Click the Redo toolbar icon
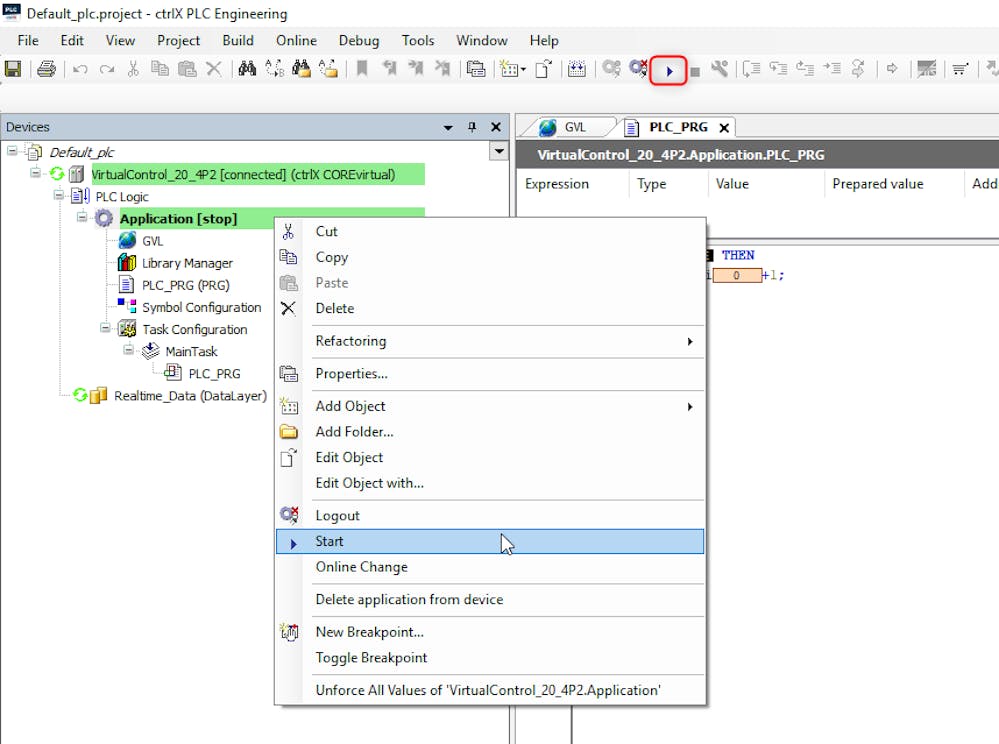Screen dimensions: 999x744 point(107,69)
